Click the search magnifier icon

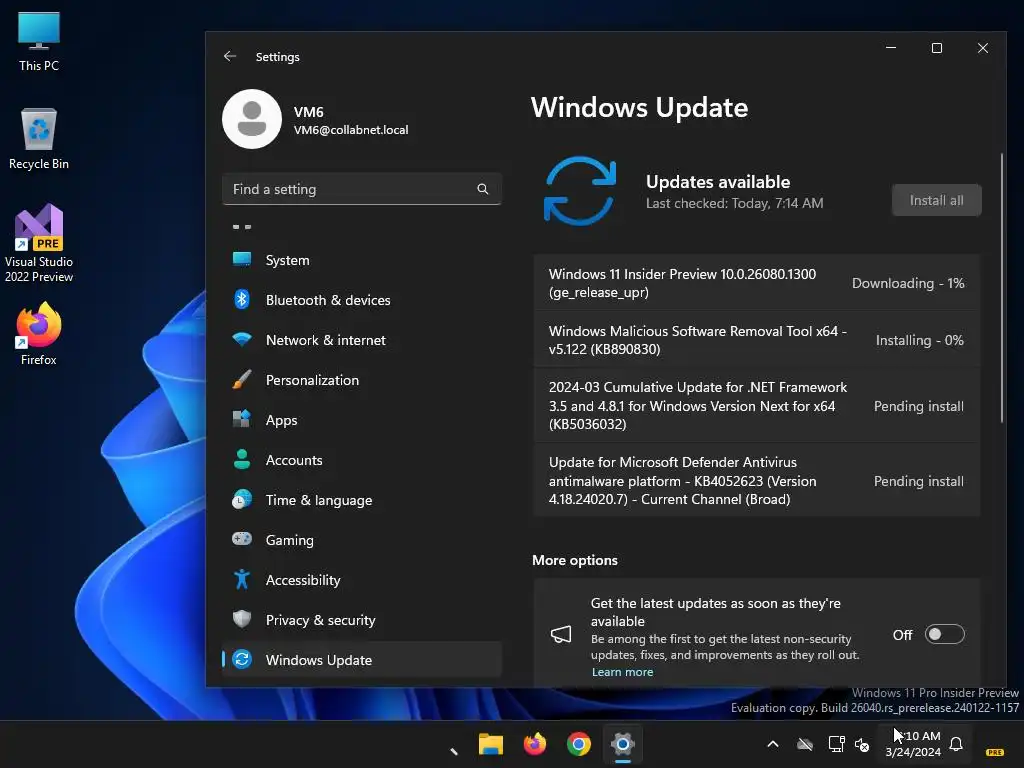[x=483, y=189]
